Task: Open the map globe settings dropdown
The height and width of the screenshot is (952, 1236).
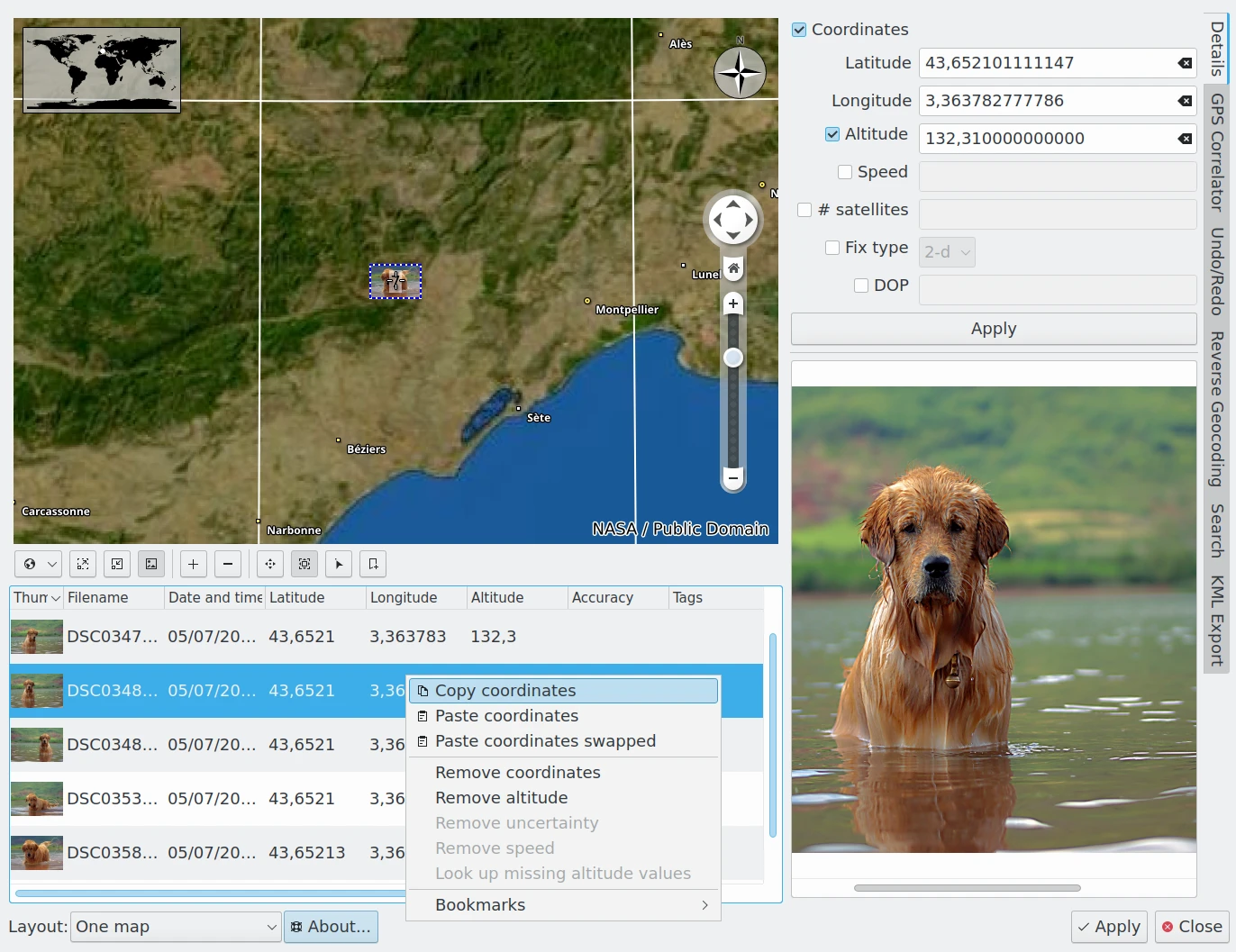Action: click(38, 564)
